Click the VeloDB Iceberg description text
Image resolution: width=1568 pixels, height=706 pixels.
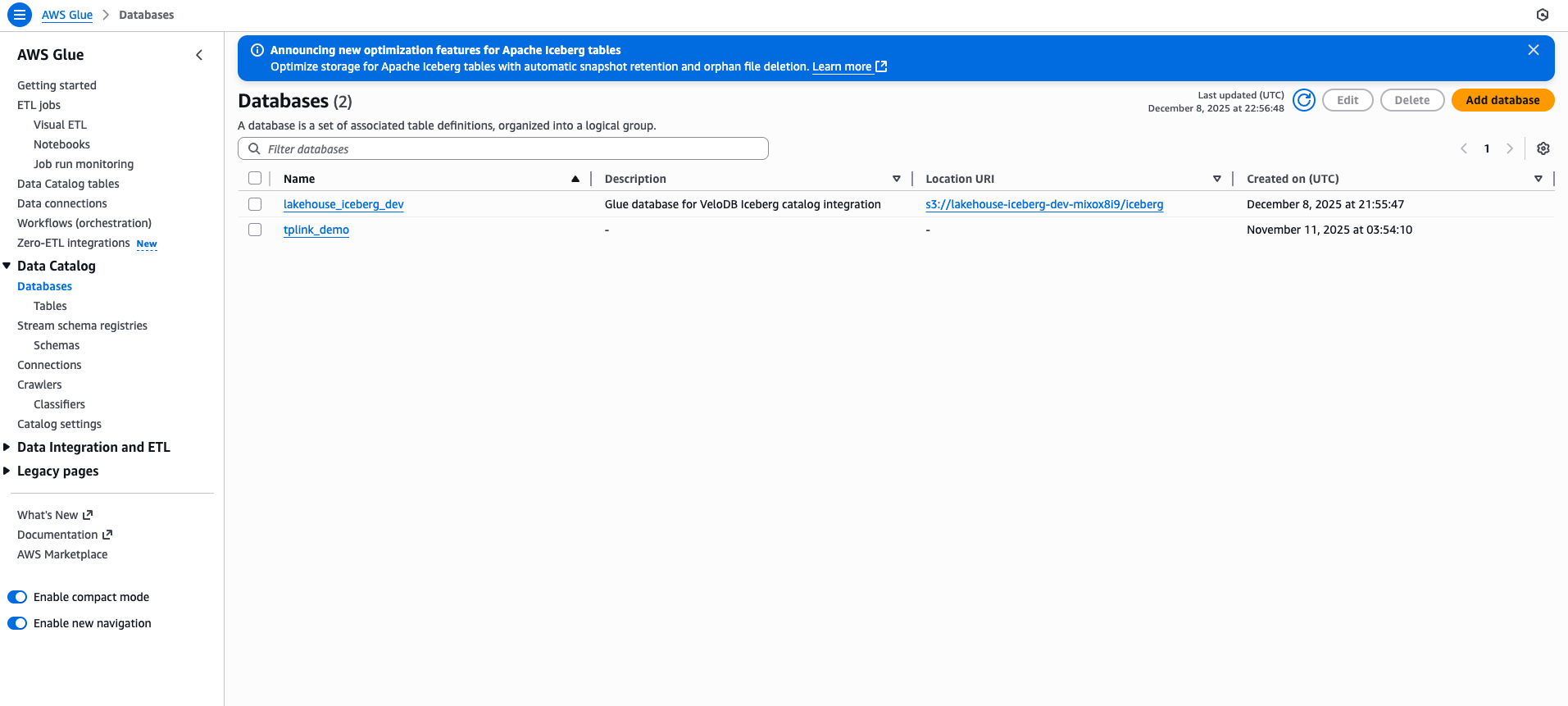point(743,204)
